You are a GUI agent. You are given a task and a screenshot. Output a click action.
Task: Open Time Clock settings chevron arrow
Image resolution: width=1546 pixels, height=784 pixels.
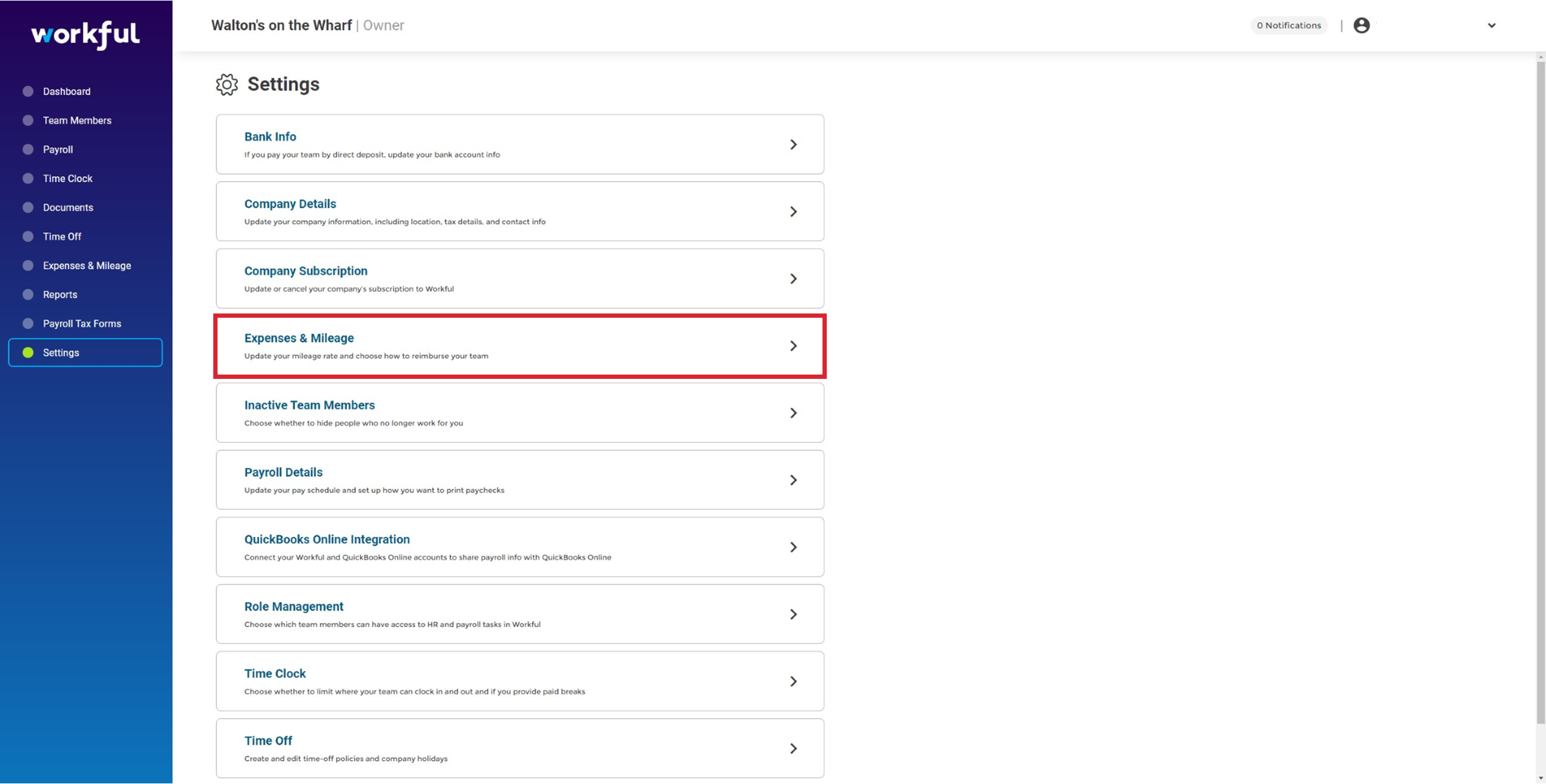(793, 681)
